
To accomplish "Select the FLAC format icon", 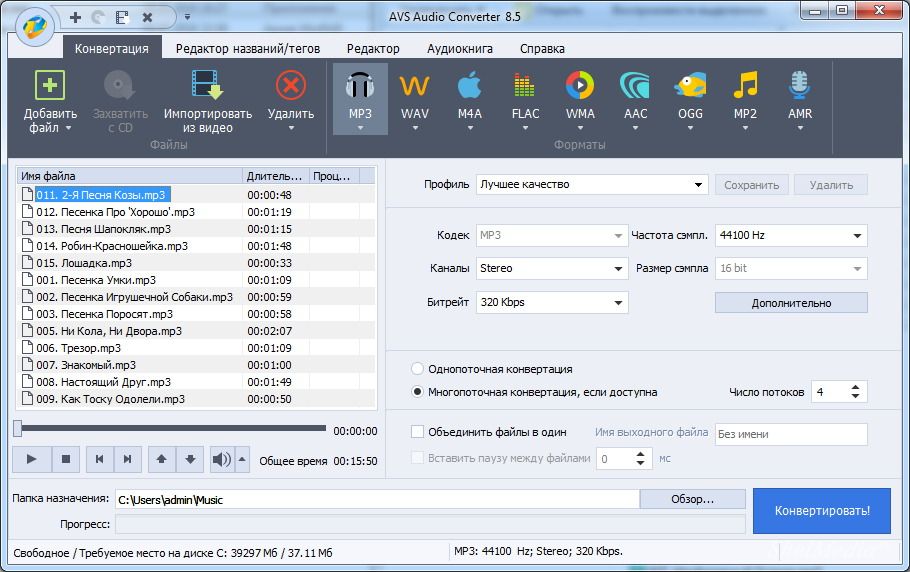I will click(525, 85).
